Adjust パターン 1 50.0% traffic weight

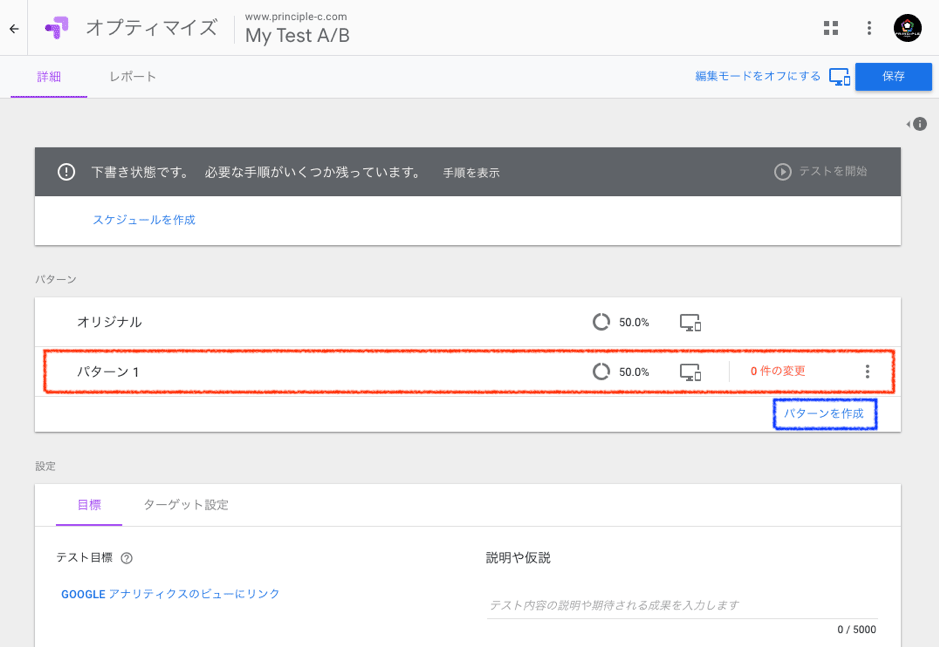pos(621,371)
